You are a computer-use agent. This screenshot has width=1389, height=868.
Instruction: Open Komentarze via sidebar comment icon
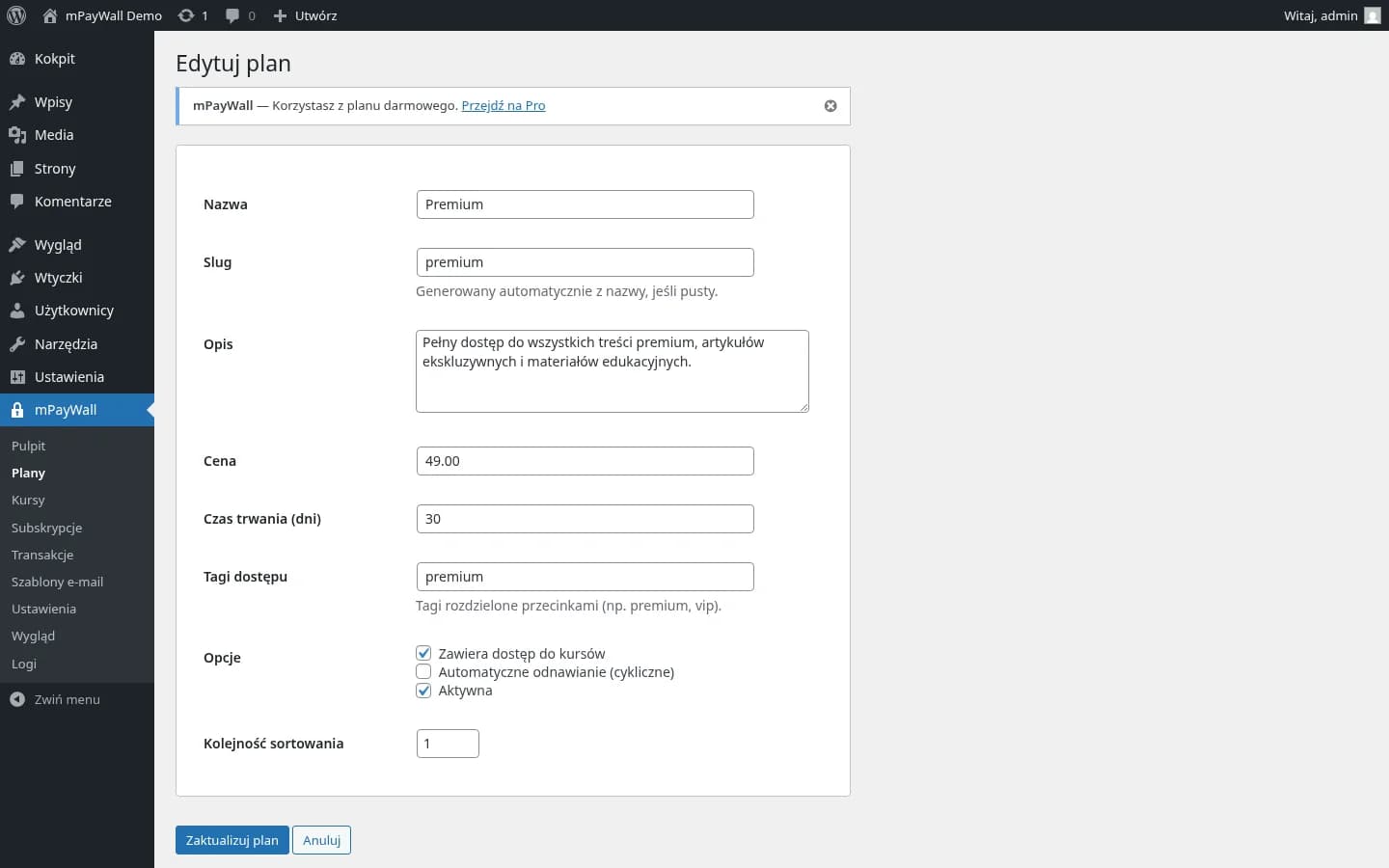[x=16, y=202]
